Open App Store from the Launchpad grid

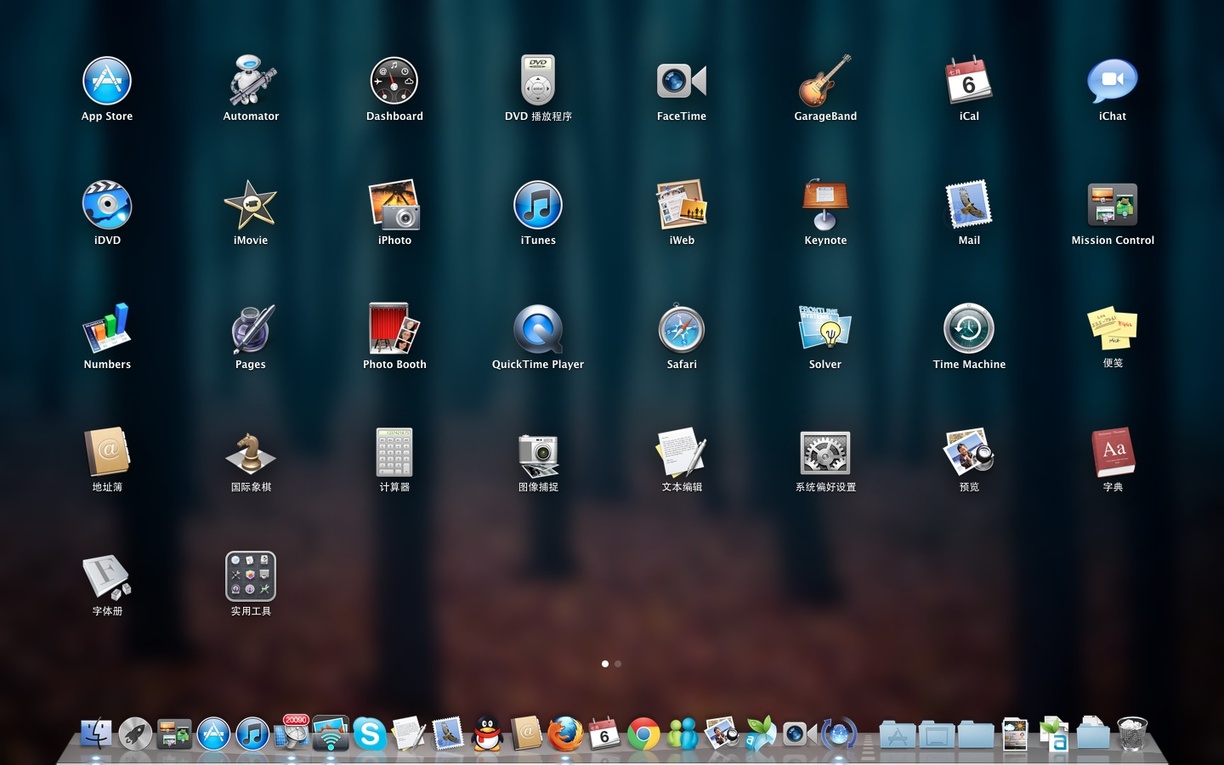(x=107, y=81)
